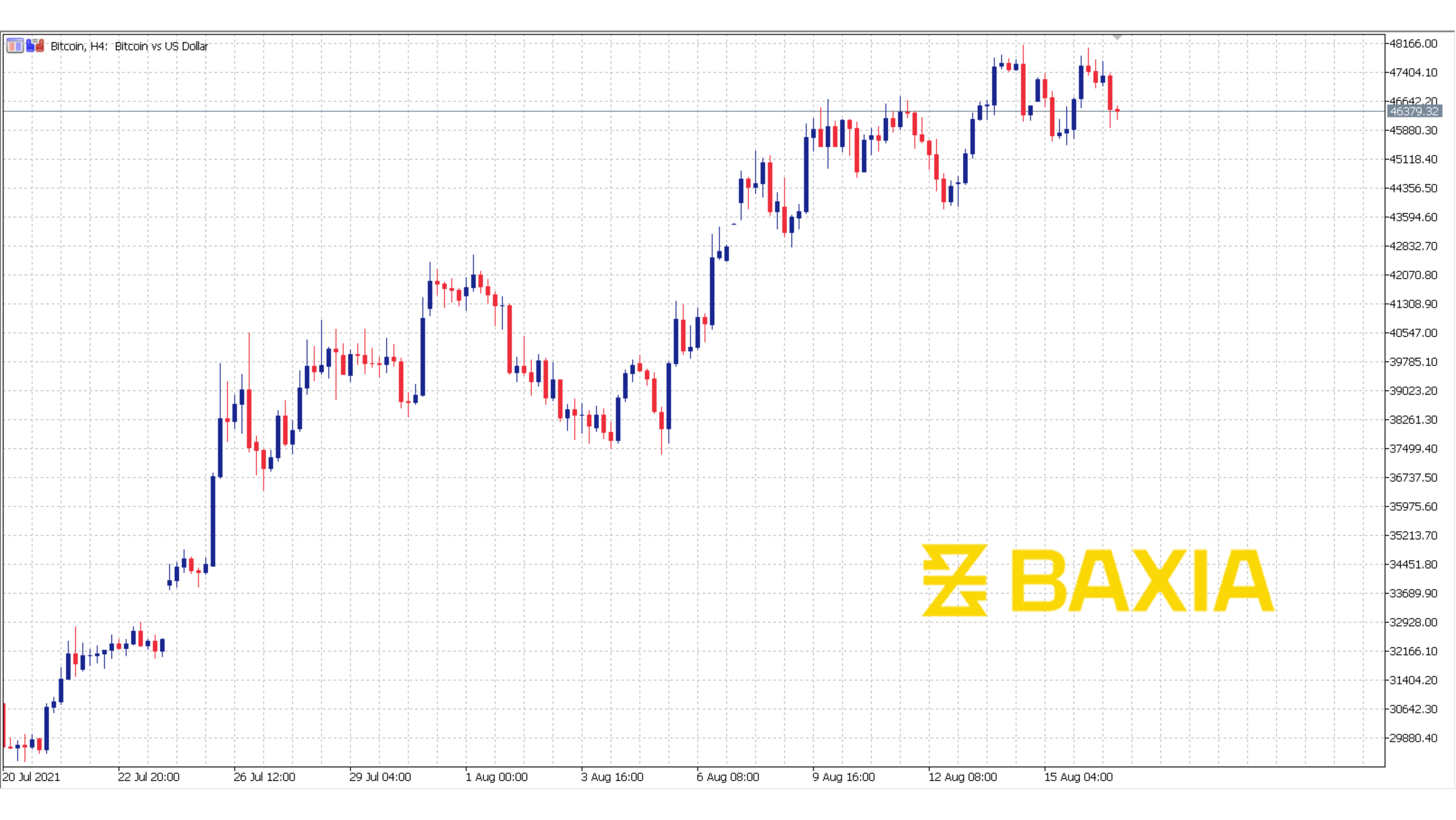
Task: Click the 43594.60 price scale label
Action: (x=1413, y=217)
